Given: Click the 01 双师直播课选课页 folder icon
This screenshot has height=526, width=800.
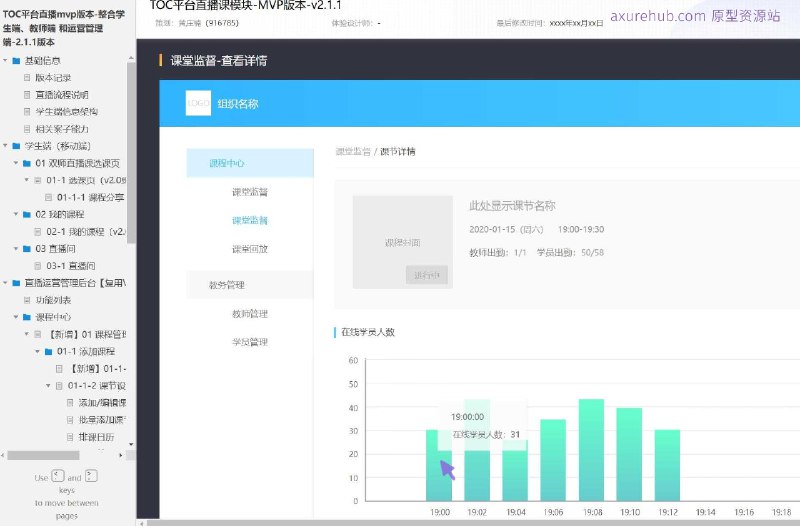Looking at the screenshot, I should [x=27, y=163].
